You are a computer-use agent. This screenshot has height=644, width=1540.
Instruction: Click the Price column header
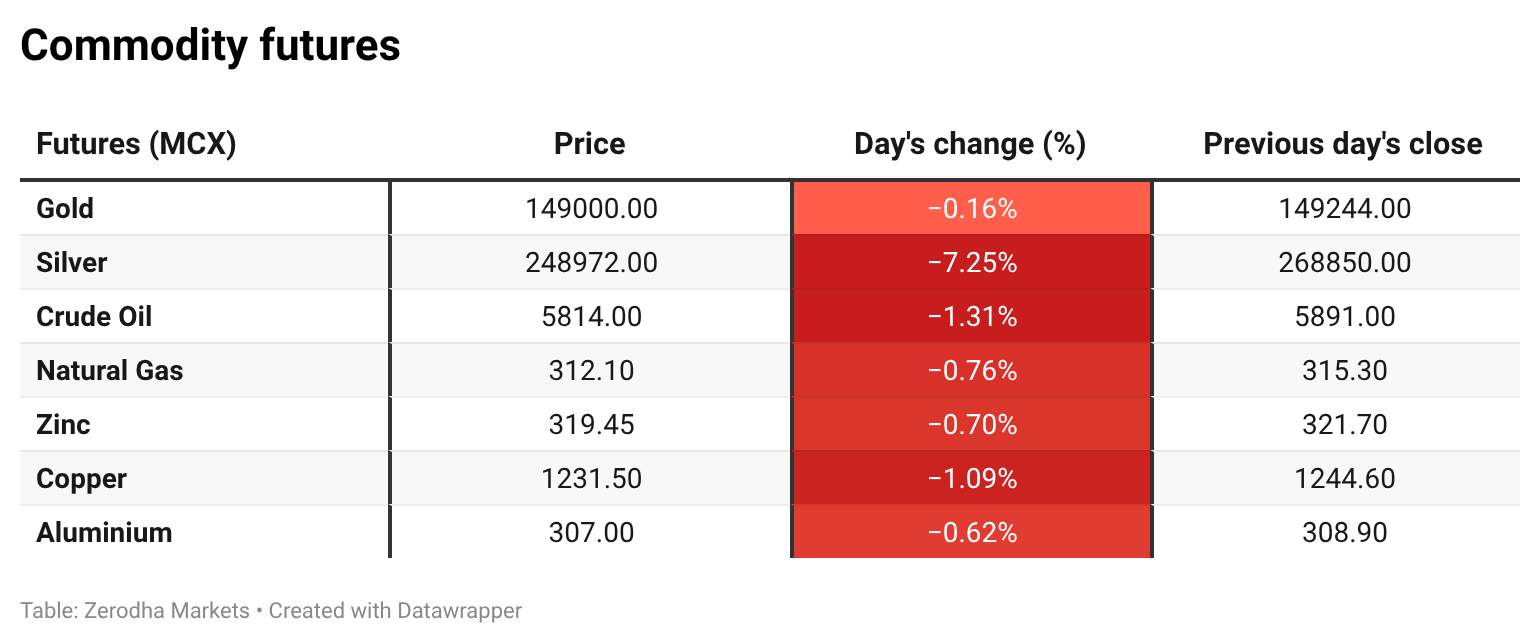589,144
